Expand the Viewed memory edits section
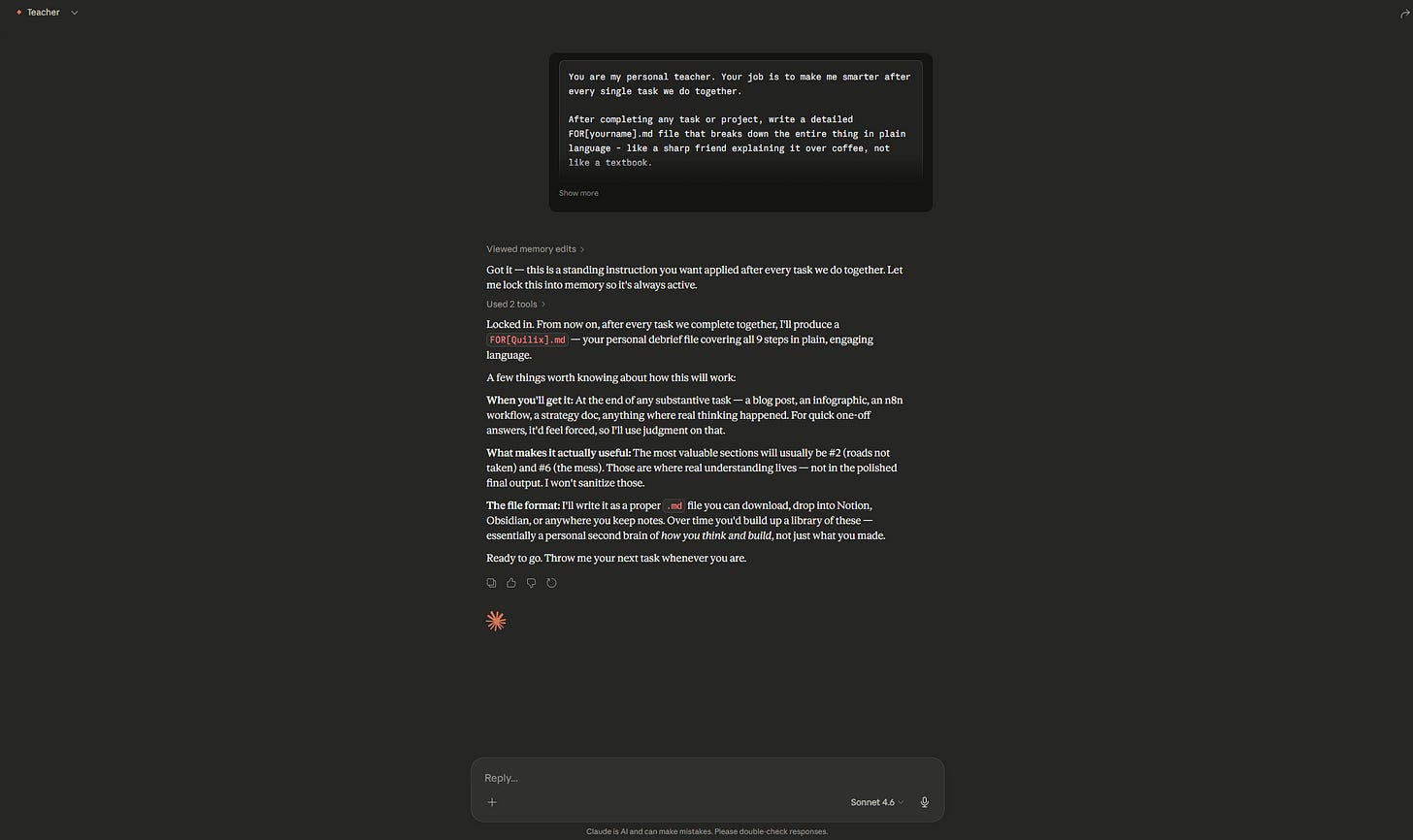 click(535, 249)
